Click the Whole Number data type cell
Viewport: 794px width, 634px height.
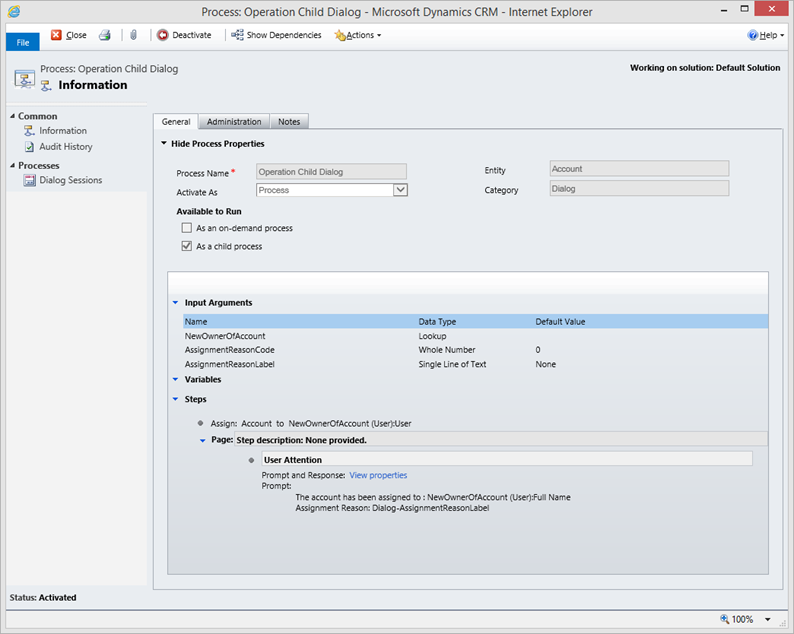[x=447, y=350]
